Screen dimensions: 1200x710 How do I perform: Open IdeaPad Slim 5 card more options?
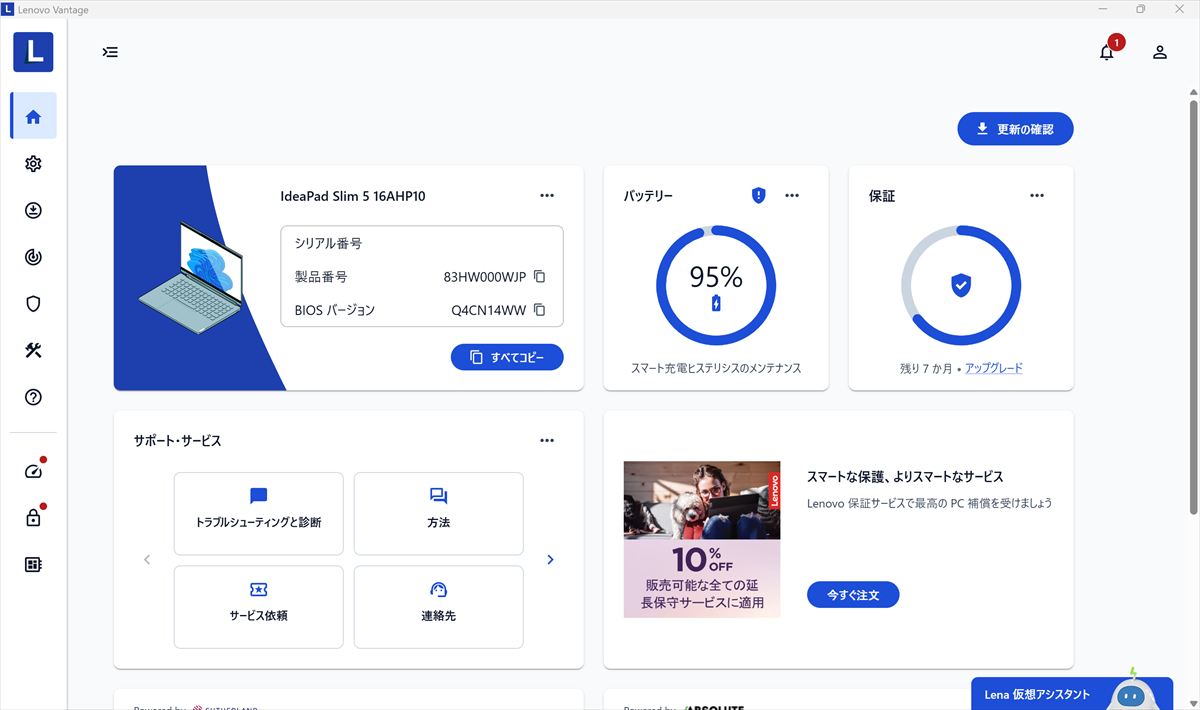pos(547,195)
